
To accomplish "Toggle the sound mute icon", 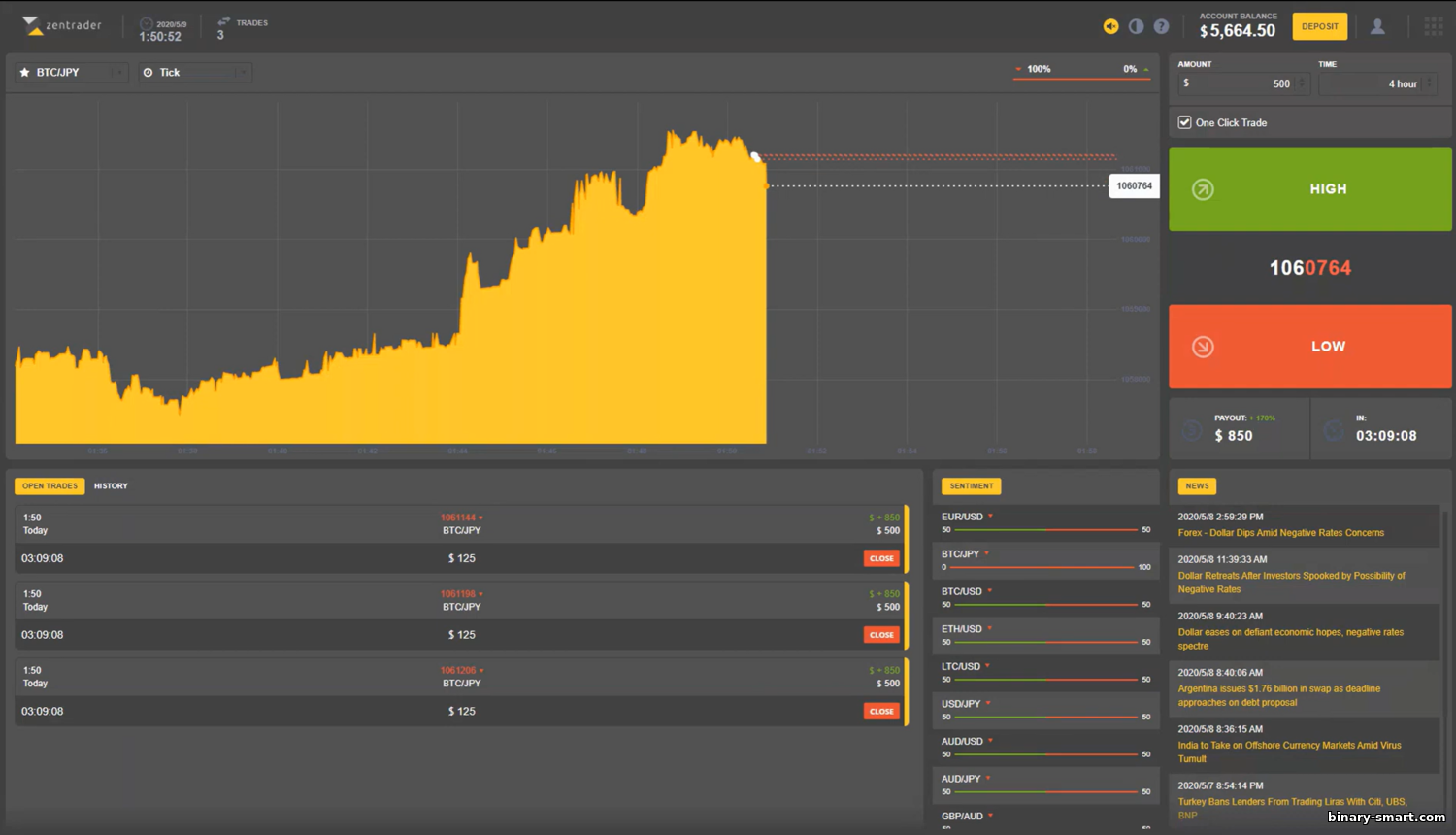I will coord(1110,26).
